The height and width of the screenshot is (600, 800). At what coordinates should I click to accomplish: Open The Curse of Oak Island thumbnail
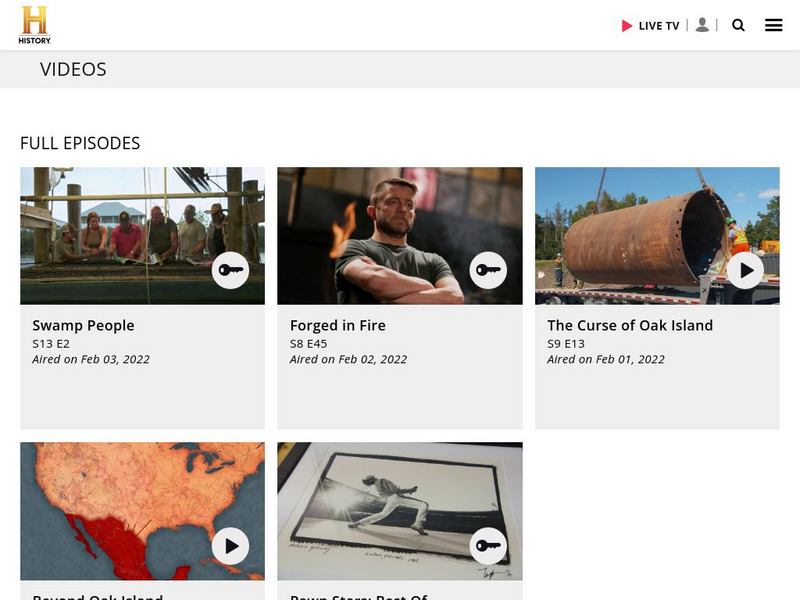(x=657, y=236)
